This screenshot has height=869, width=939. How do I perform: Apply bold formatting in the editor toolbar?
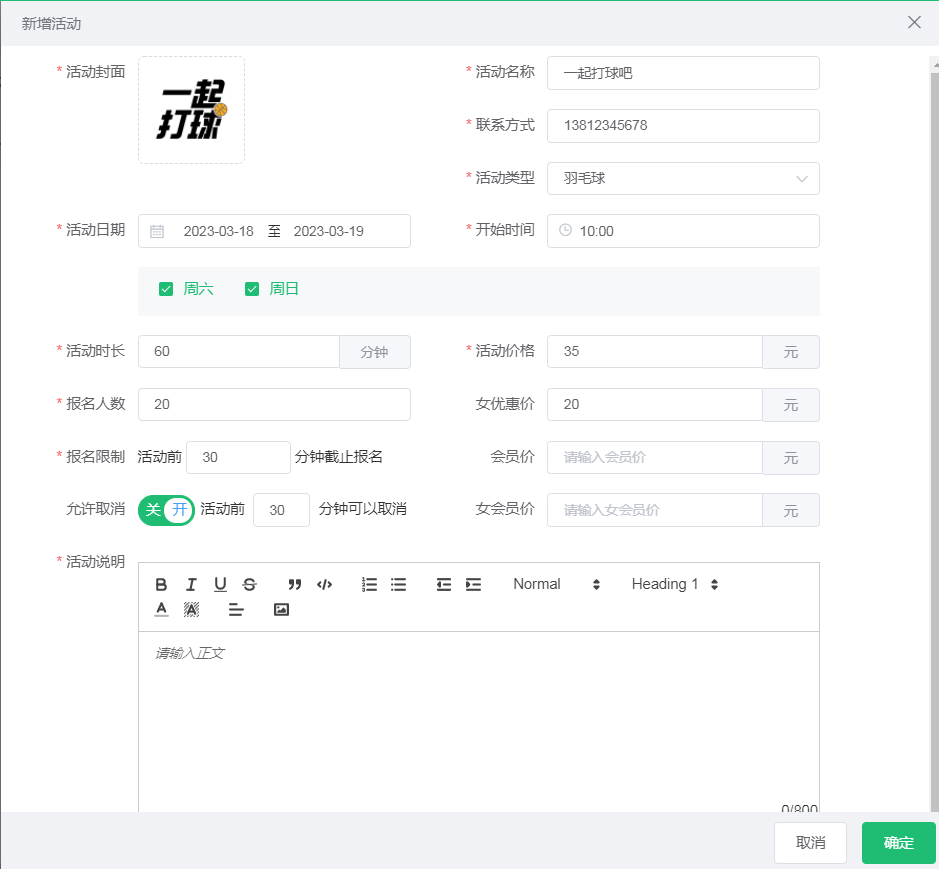tap(161, 584)
